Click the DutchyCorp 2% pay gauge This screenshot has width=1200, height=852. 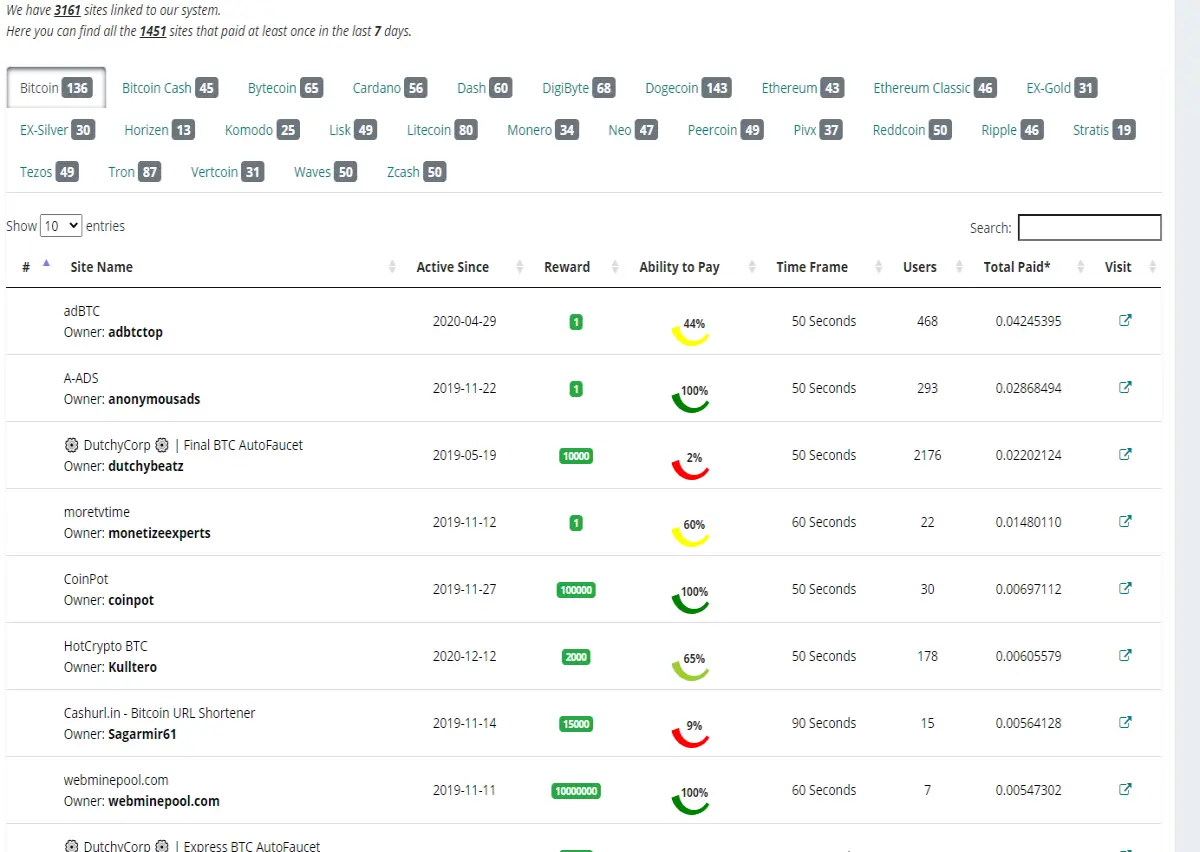(x=691, y=464)
